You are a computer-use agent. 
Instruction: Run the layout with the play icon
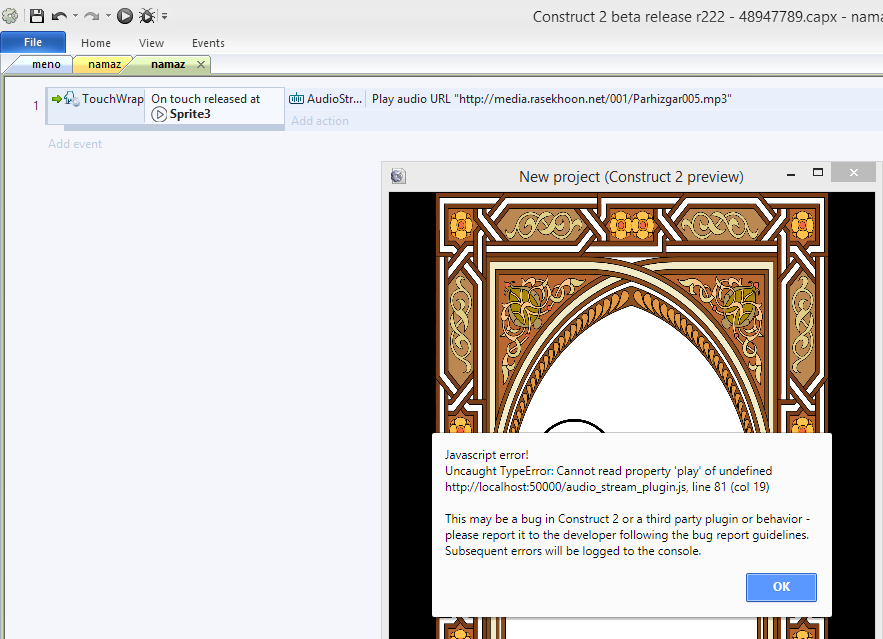124,16
